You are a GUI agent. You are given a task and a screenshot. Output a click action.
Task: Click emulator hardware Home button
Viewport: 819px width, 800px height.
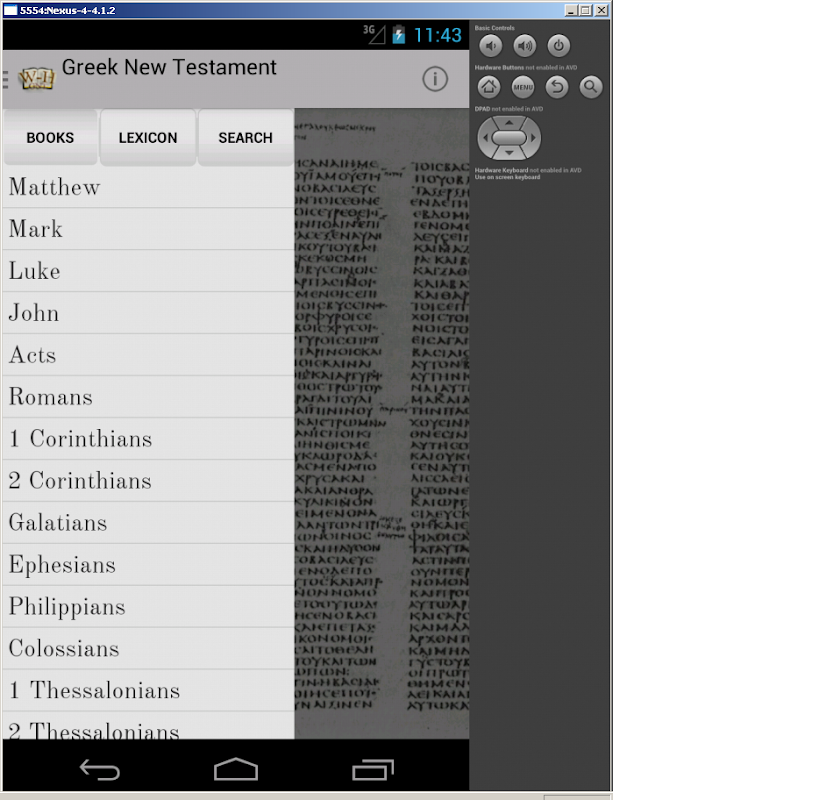click(x=489, y=87)
